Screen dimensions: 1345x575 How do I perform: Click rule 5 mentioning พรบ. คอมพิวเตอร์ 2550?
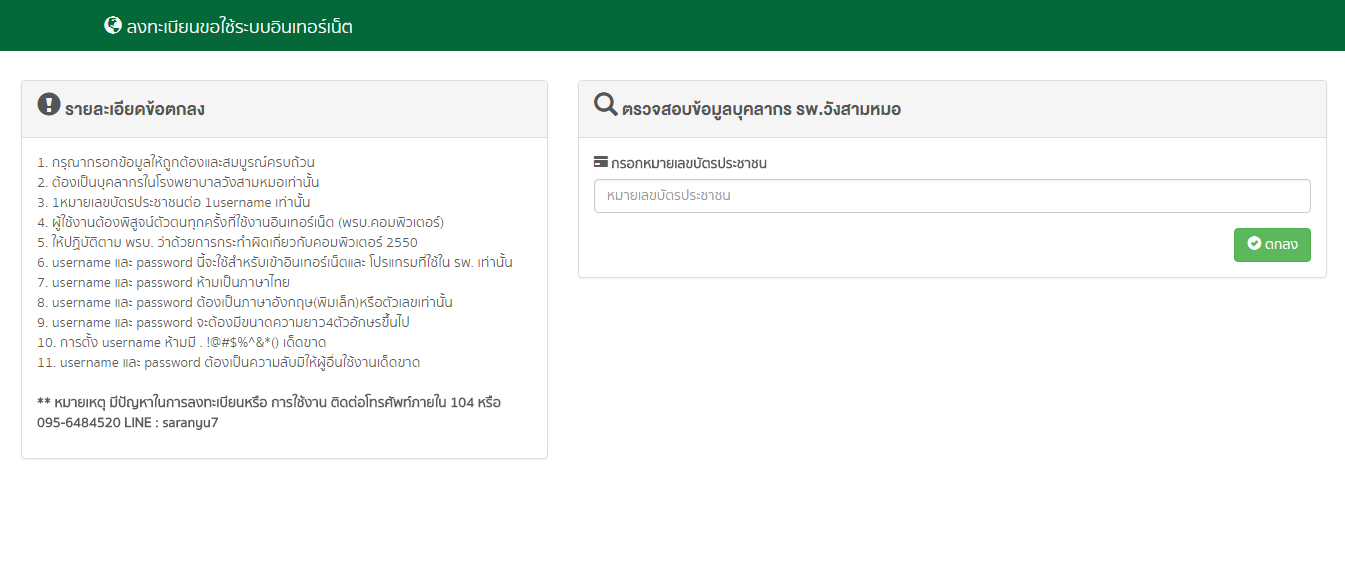(x=227, y=242)
